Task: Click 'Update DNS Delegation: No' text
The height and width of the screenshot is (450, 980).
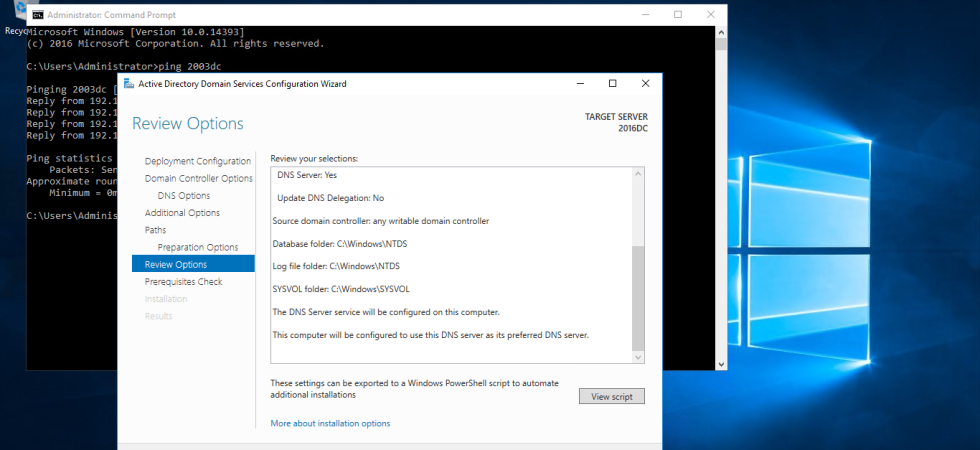Action: (x=331, y=198)
